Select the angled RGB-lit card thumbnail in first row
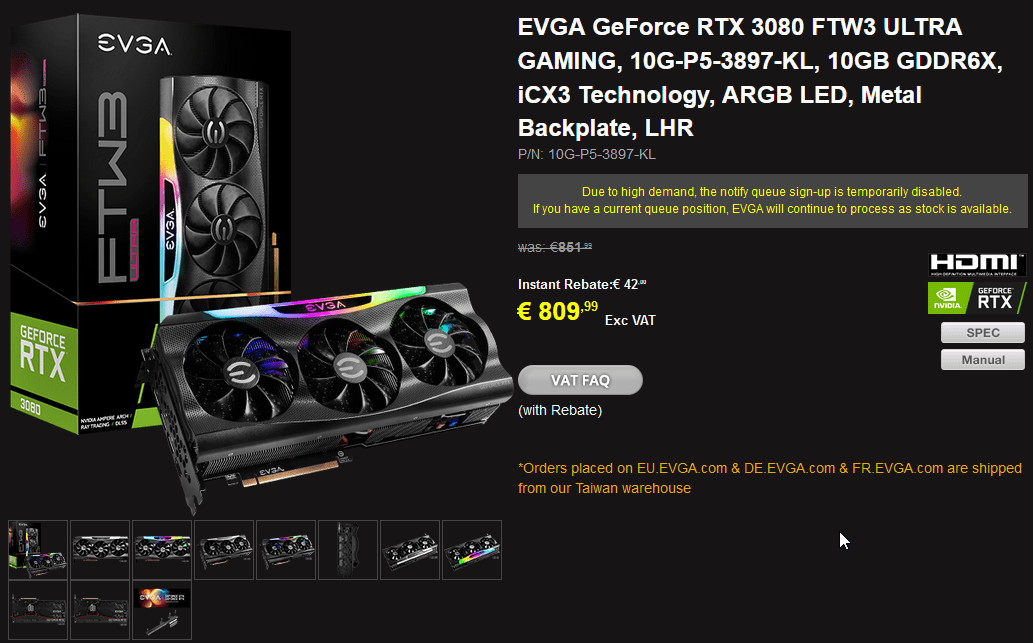The width and height of the screenshot is (1033, 643). click(x=286, y=550)
